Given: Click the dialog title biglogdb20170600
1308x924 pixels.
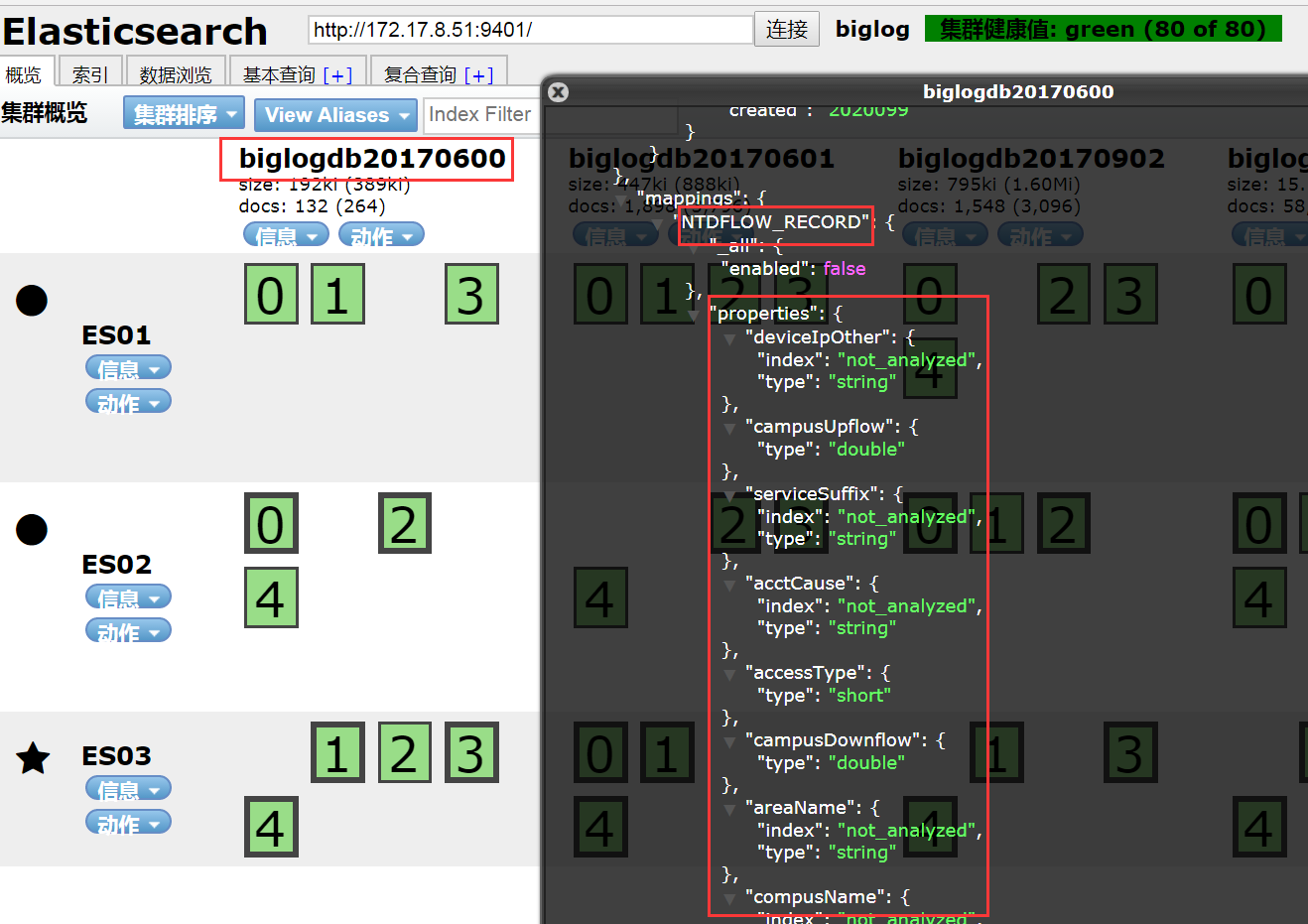Looking at the screenshot, I should (x=1018, y=92).
